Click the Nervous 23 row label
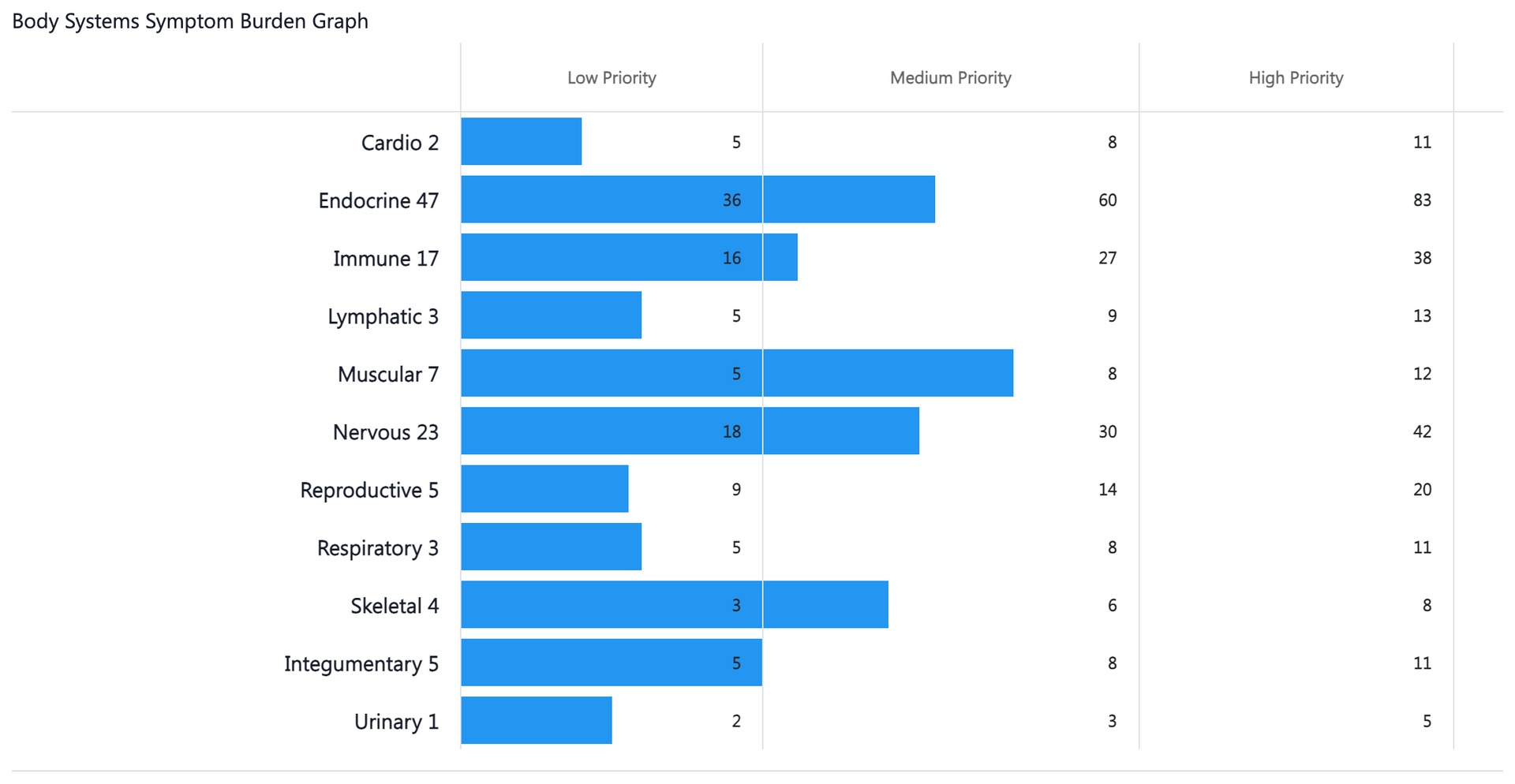 coord(385,432)
